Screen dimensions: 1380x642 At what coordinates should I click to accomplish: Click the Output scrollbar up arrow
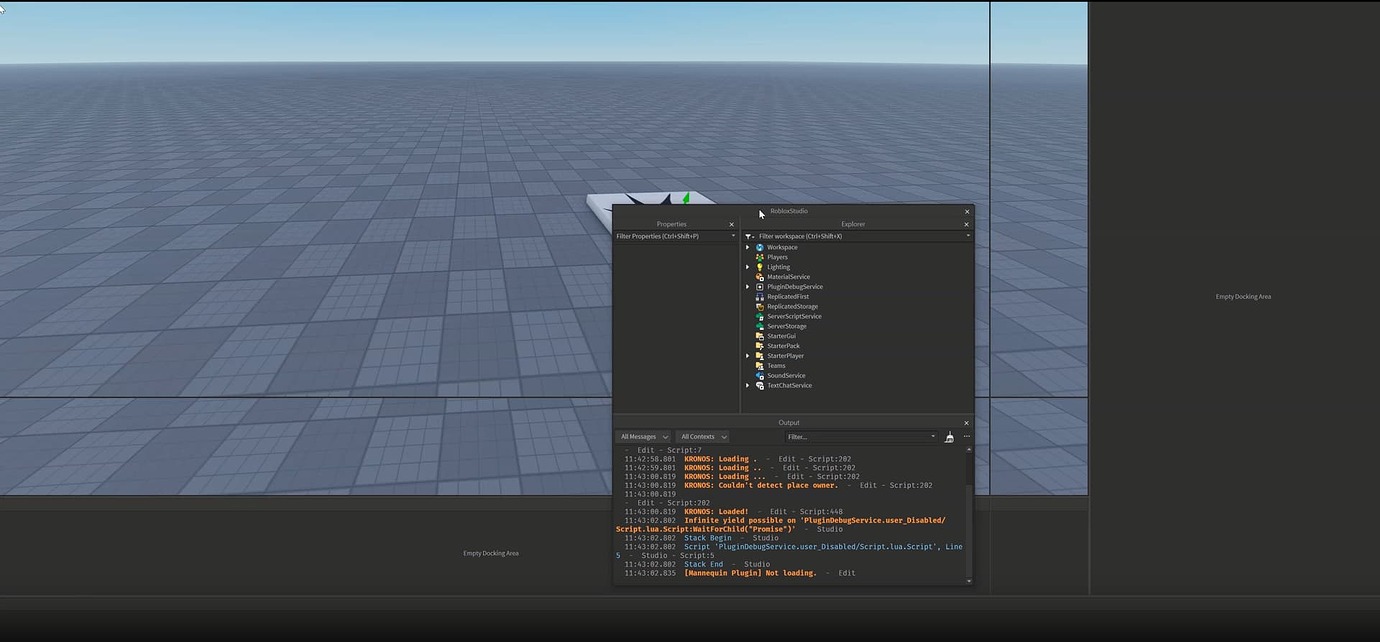click(x=968, y=450)
